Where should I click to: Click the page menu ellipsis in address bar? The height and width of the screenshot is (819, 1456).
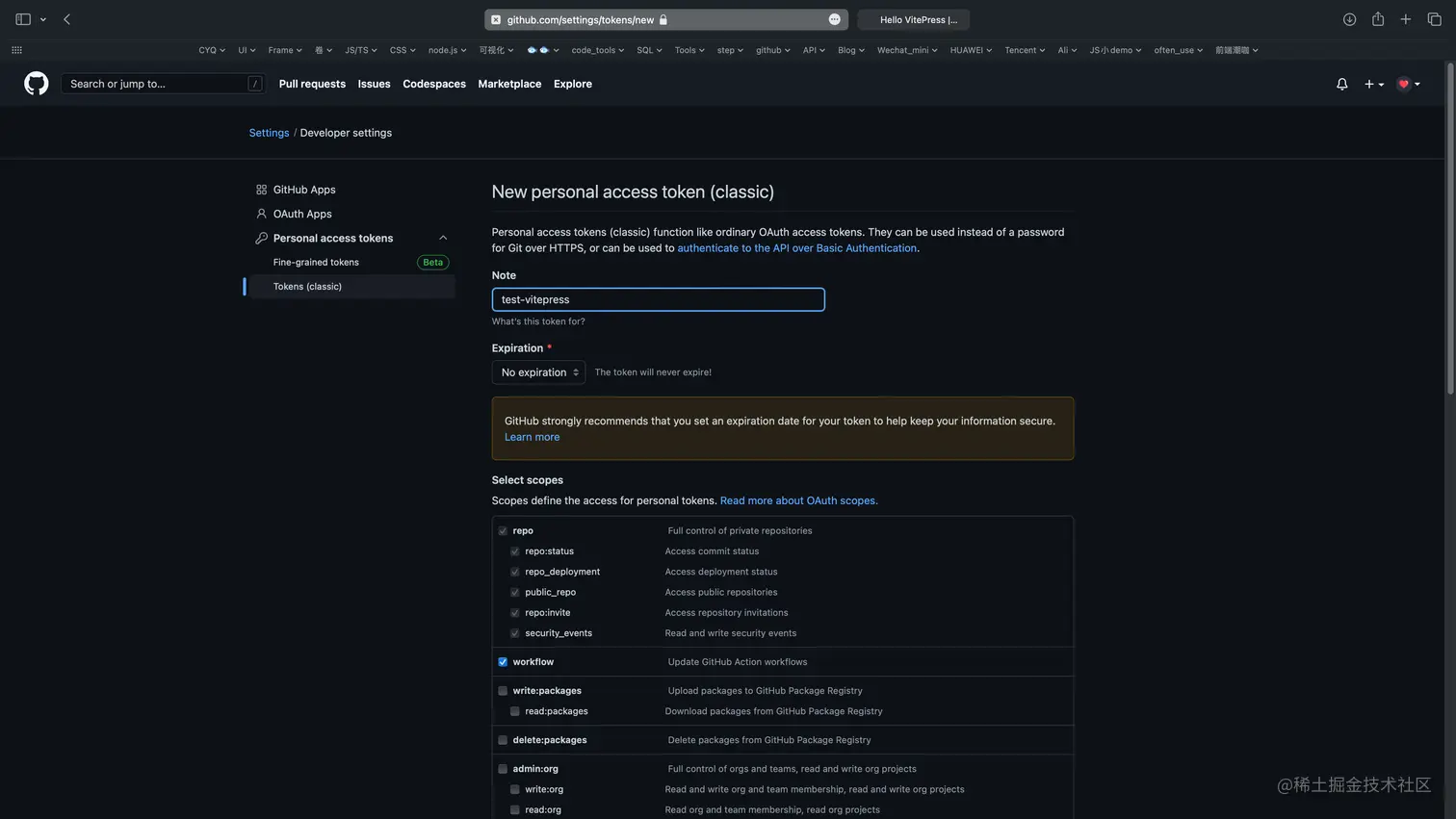834,19
